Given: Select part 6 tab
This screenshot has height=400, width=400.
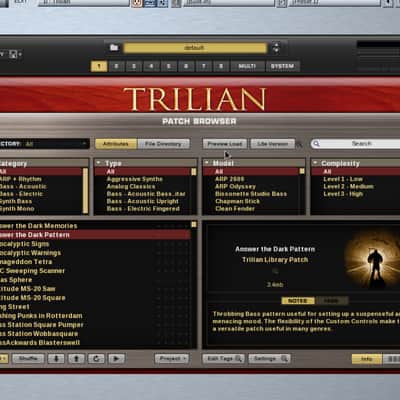Looking at the screenshot, I should point(186,66).
